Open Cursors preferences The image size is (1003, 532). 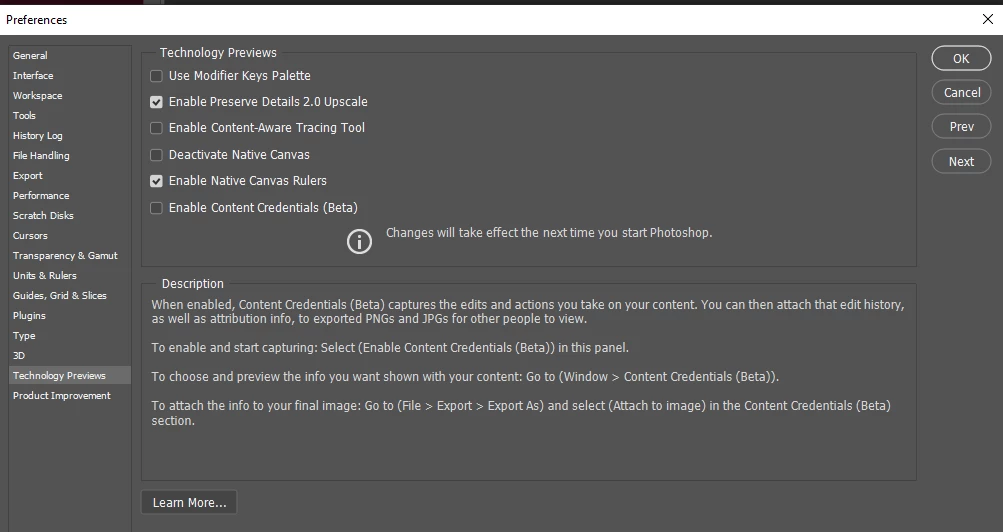click(70, 235)
